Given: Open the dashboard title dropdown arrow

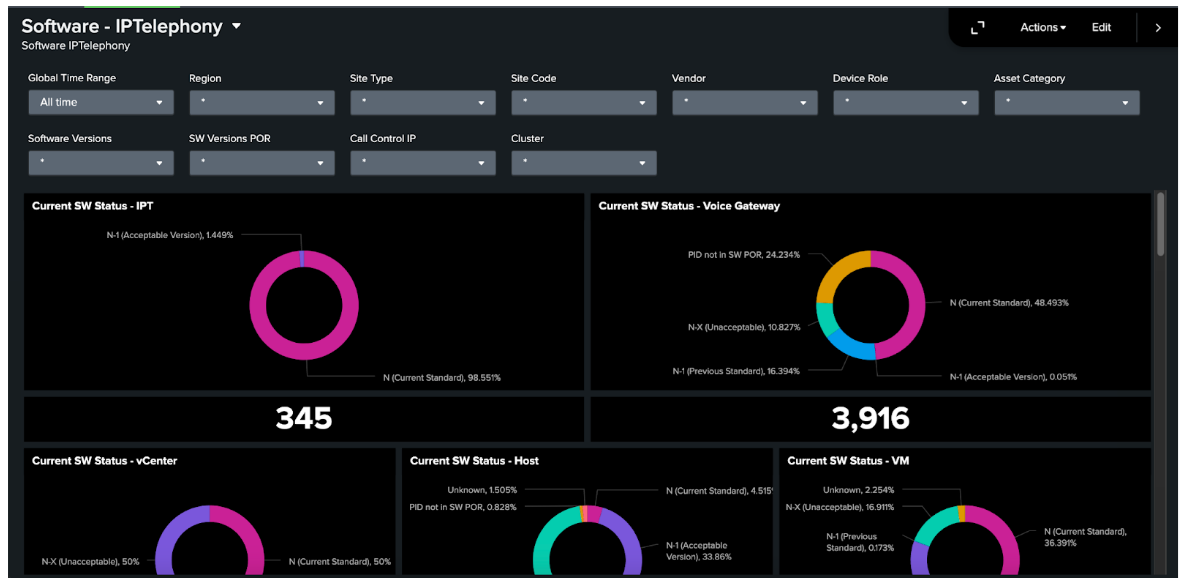Looking at the screenshot, I should (236, 26).
